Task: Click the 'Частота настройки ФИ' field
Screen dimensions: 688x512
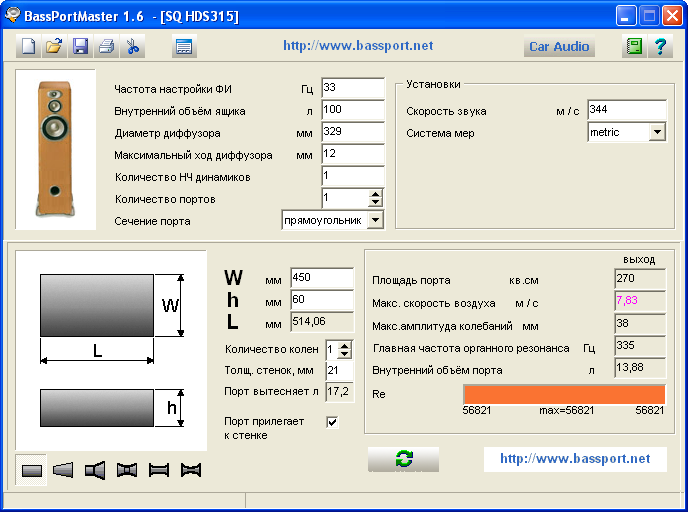Action: 353,87
